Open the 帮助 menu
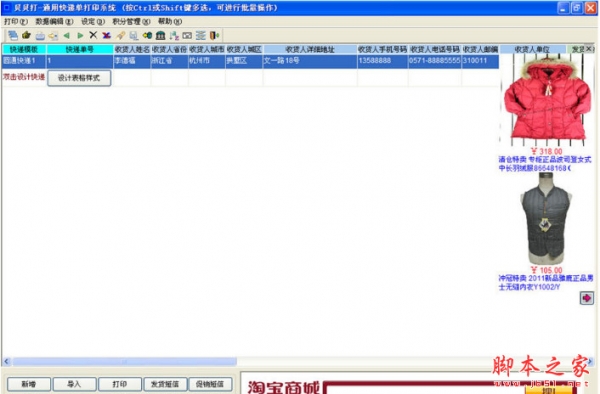 click(170, 21)
